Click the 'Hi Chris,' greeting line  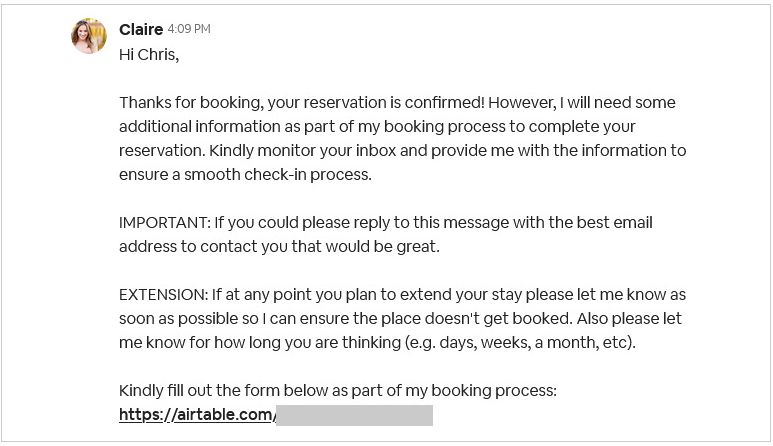coord(149,55)
